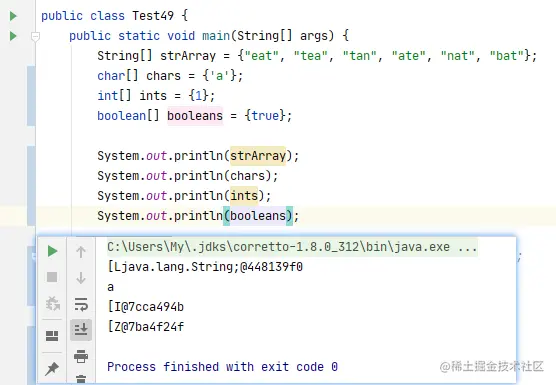Image resolution: width=556 pixels, height=385 pixels.
Task: Select the true literal in the booleans array
Action: pyautogui.click(x=265, y=116)
